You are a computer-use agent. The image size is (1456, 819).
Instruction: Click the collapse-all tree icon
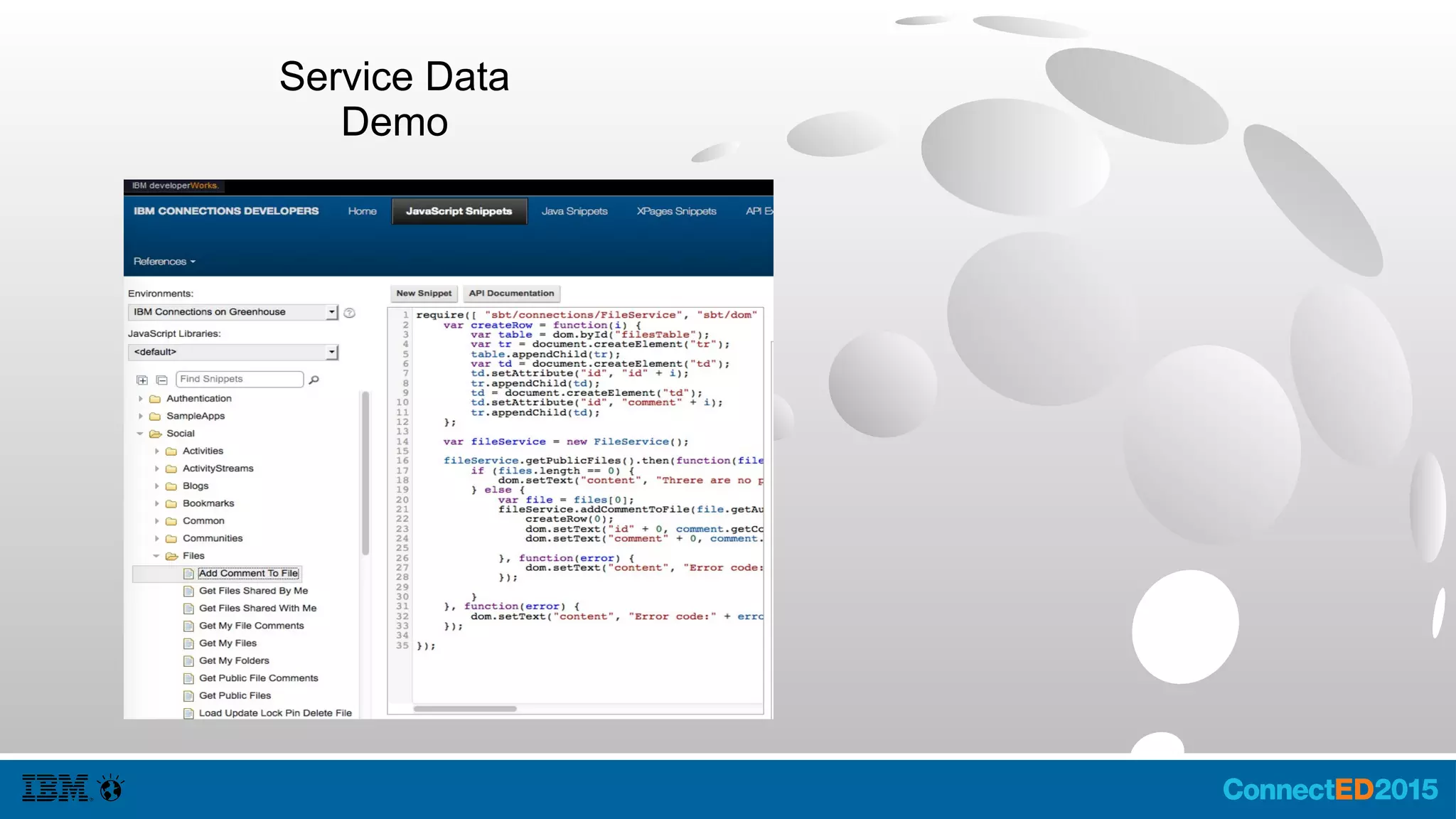pos(162,380)
